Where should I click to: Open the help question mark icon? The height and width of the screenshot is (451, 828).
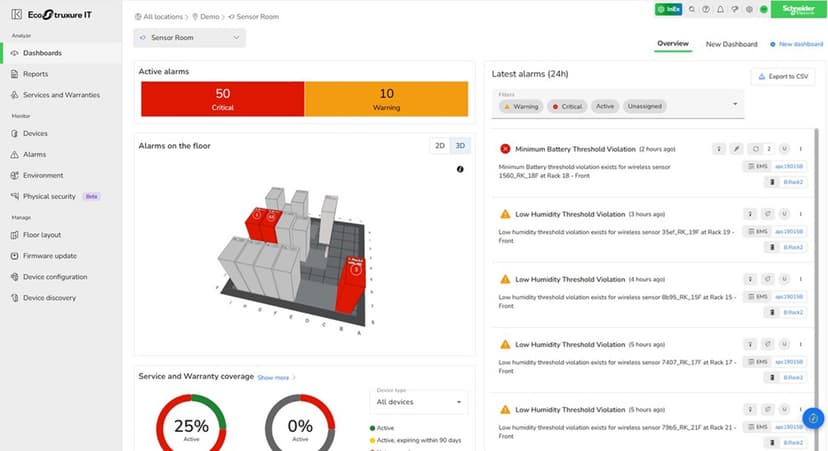tap(706, 10)
